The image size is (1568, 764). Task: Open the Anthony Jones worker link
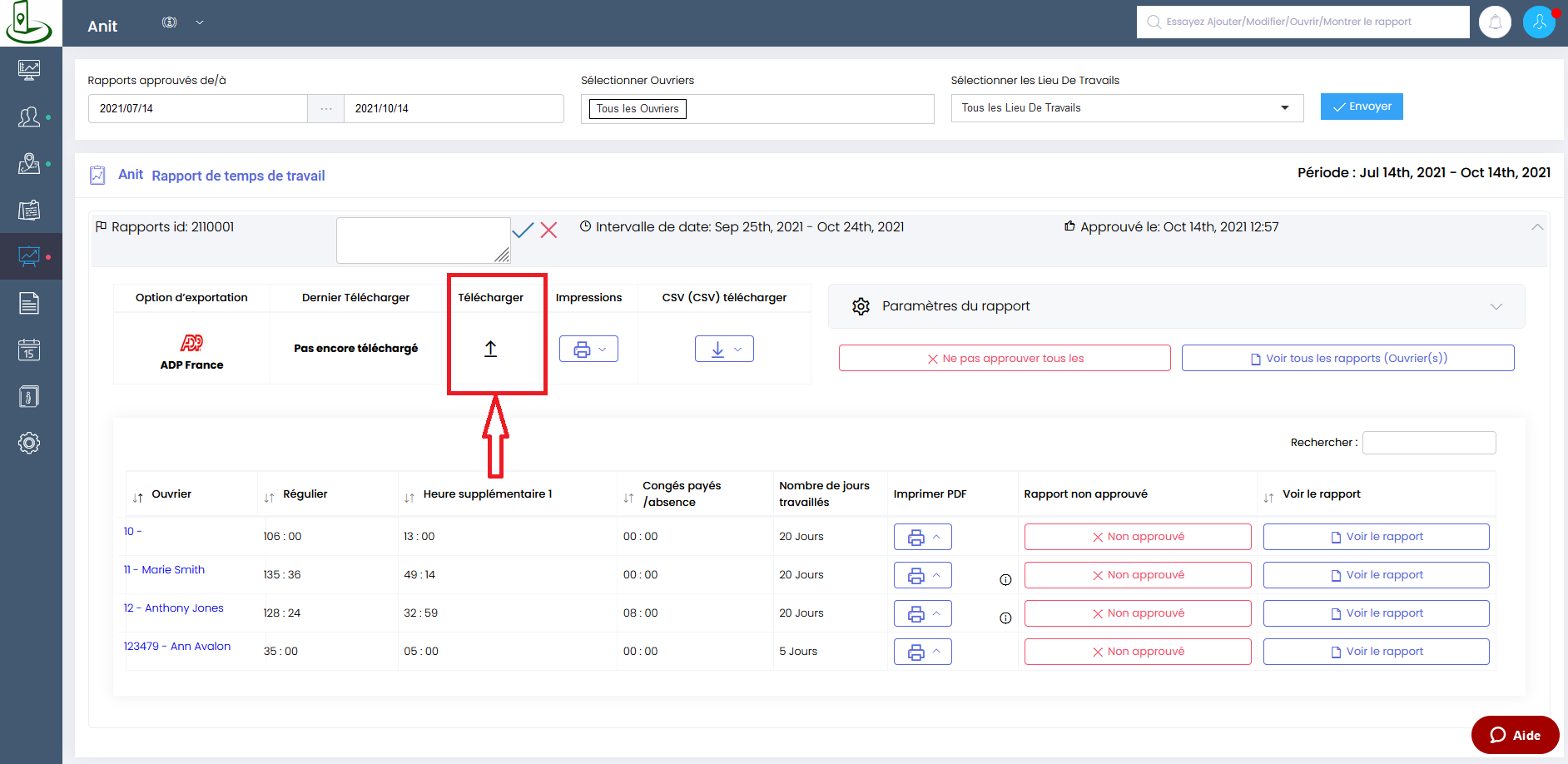184,608
